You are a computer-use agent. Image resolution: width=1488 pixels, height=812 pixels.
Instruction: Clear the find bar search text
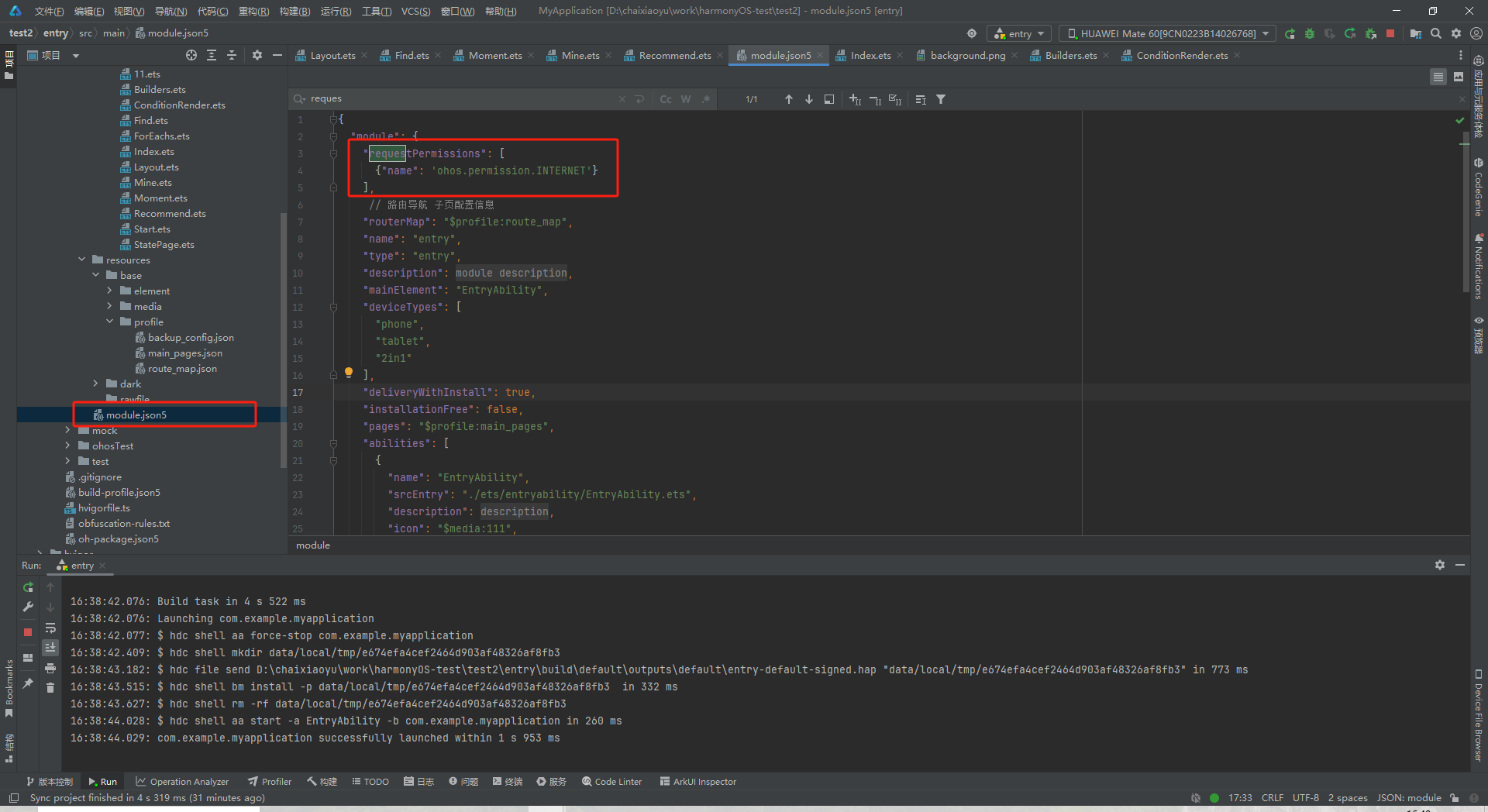point(622,99)
